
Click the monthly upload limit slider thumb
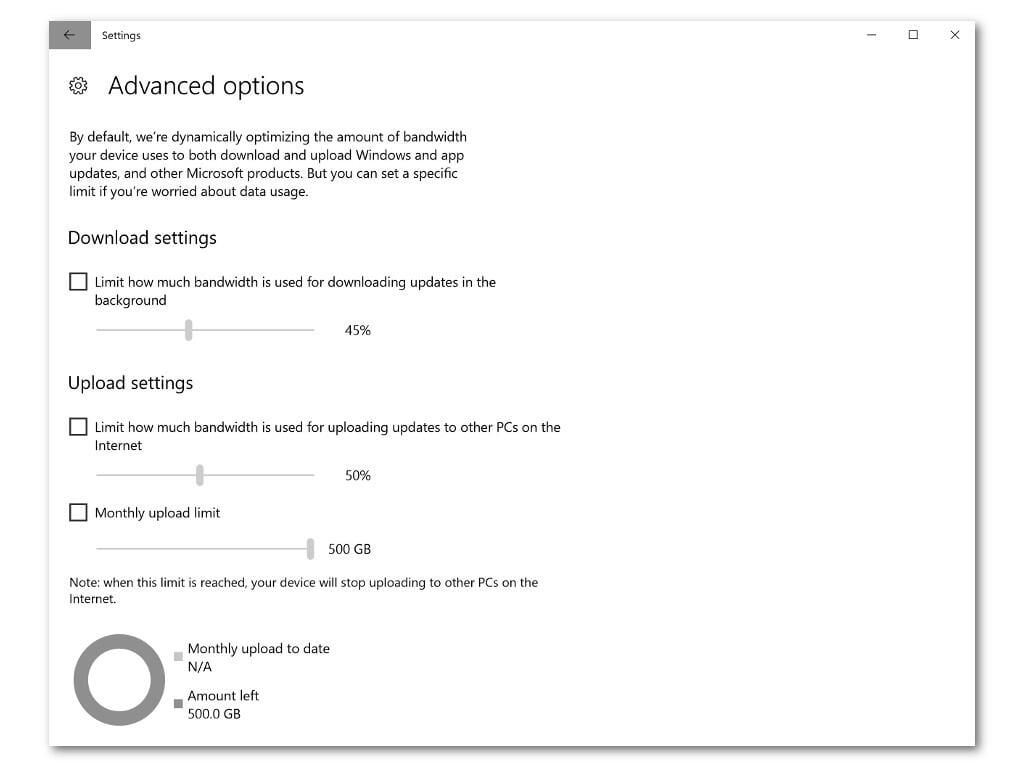pyautogui.click(x=310, y=549)
